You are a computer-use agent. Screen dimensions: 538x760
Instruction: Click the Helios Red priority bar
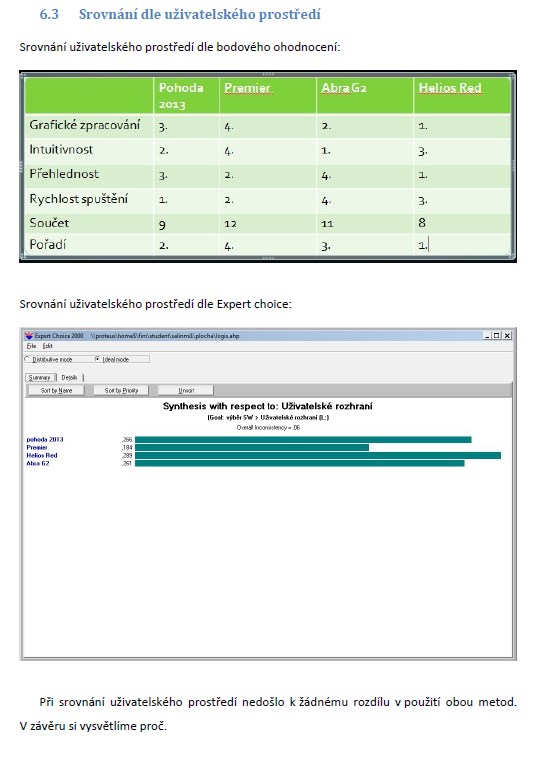click(x=318, y=456)
